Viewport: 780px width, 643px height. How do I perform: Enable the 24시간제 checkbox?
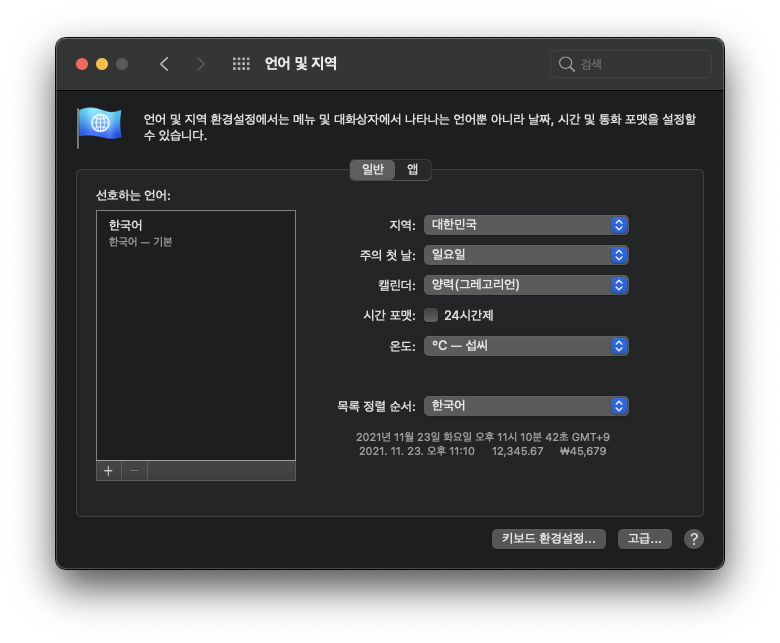(x=431, y=315)
